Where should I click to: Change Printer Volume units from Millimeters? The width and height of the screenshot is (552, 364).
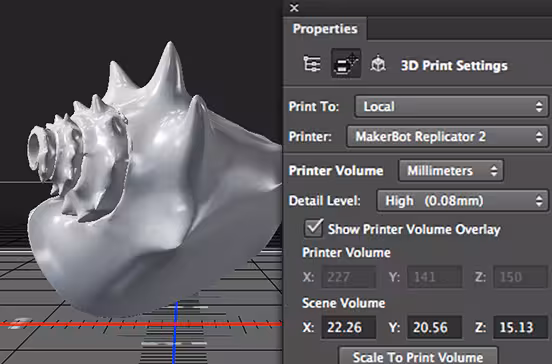coord(451,171)
